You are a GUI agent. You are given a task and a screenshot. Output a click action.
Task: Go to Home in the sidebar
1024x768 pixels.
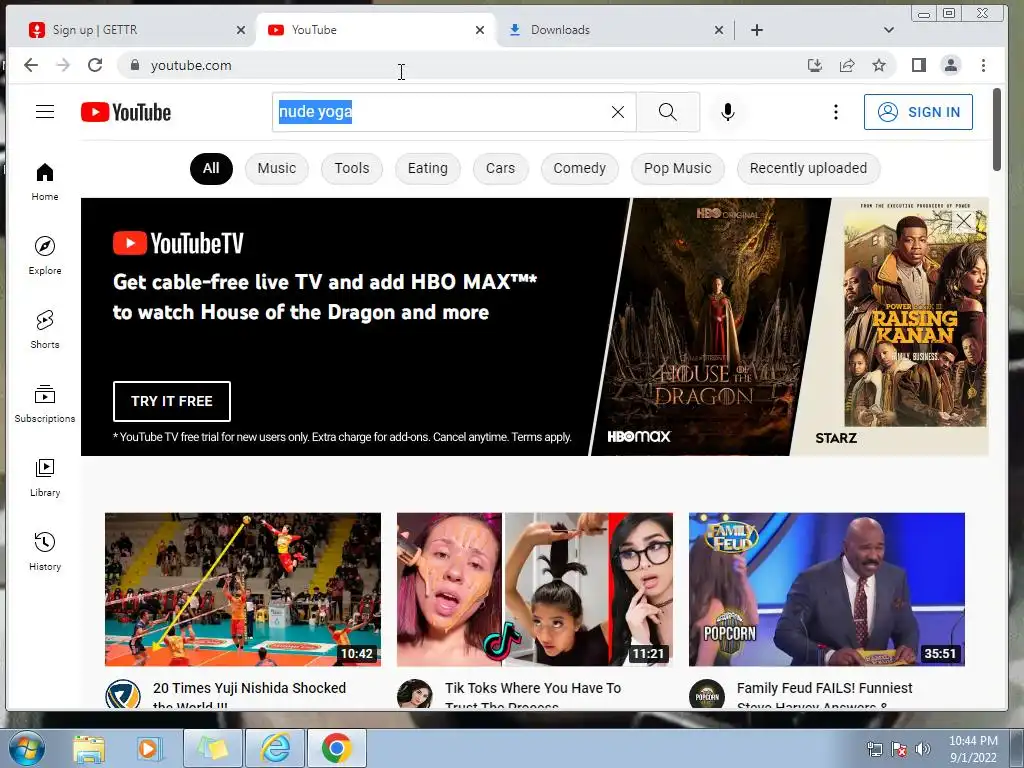click(x=44, y=182)
